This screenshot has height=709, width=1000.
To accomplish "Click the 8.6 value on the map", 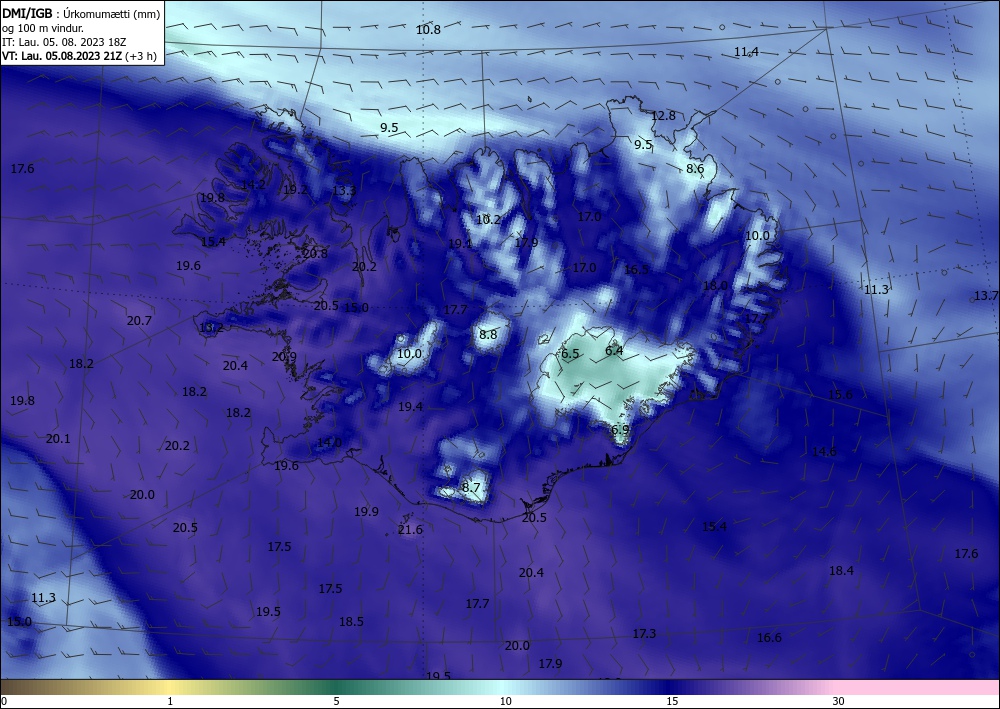I will pyautogui.click(x=695, y=168).
